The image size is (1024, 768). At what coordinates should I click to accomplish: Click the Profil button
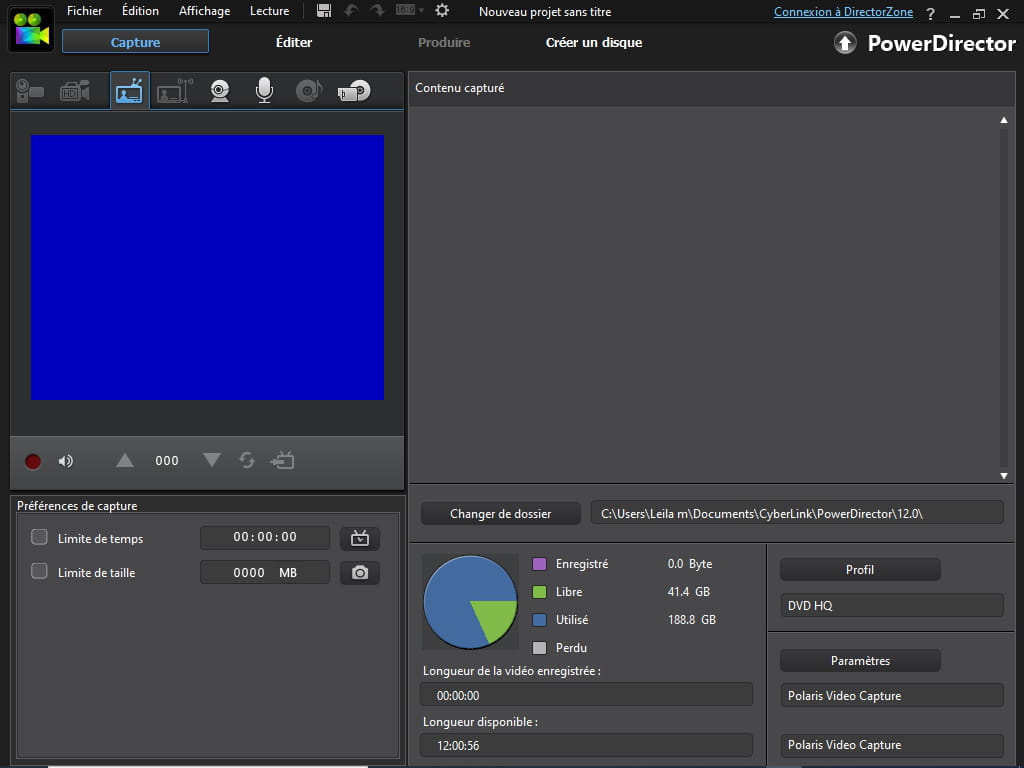[860, 569]
